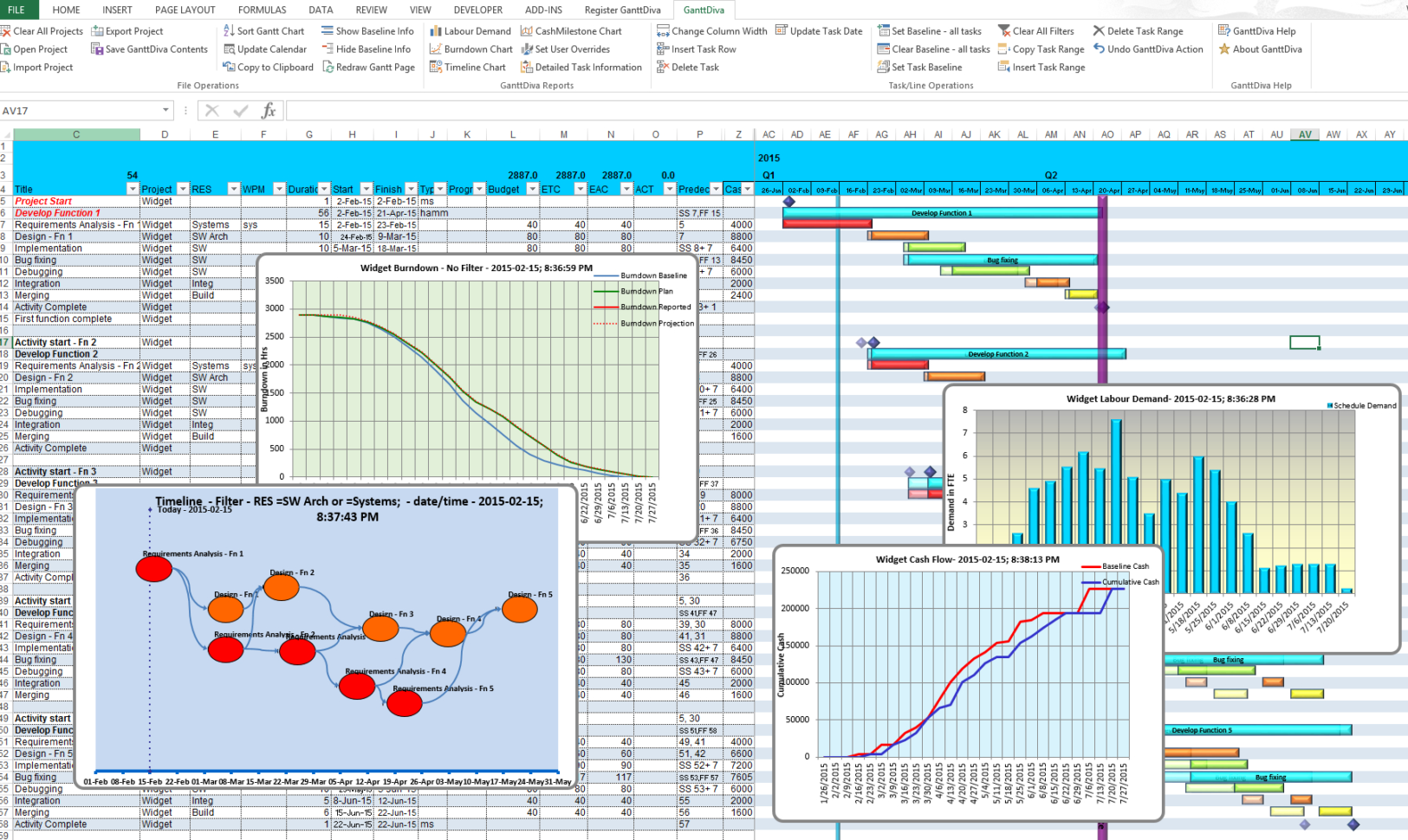Show Baseline Info on the chart
This screenshot has height=840, width=1408.
367,30
